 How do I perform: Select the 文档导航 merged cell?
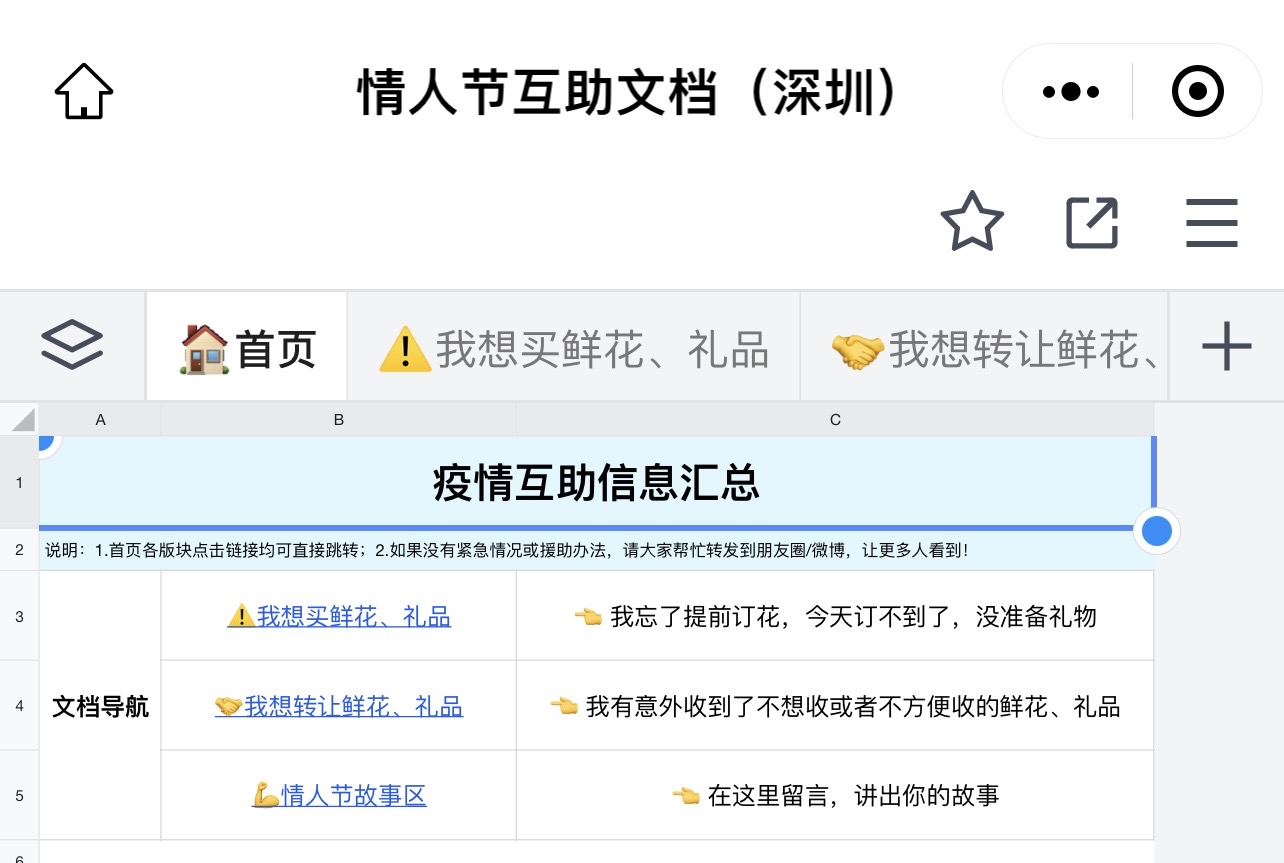click(100, 707)
